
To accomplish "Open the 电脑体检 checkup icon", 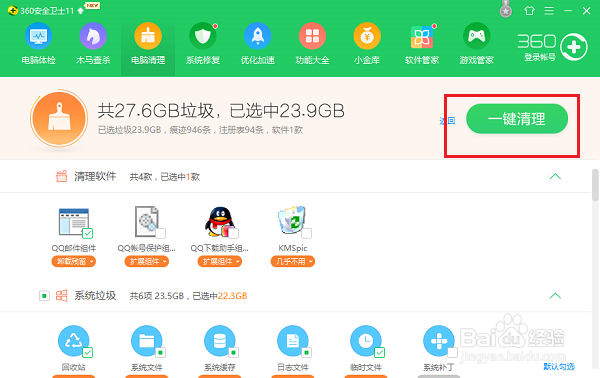I will click(x=38, y=36).
